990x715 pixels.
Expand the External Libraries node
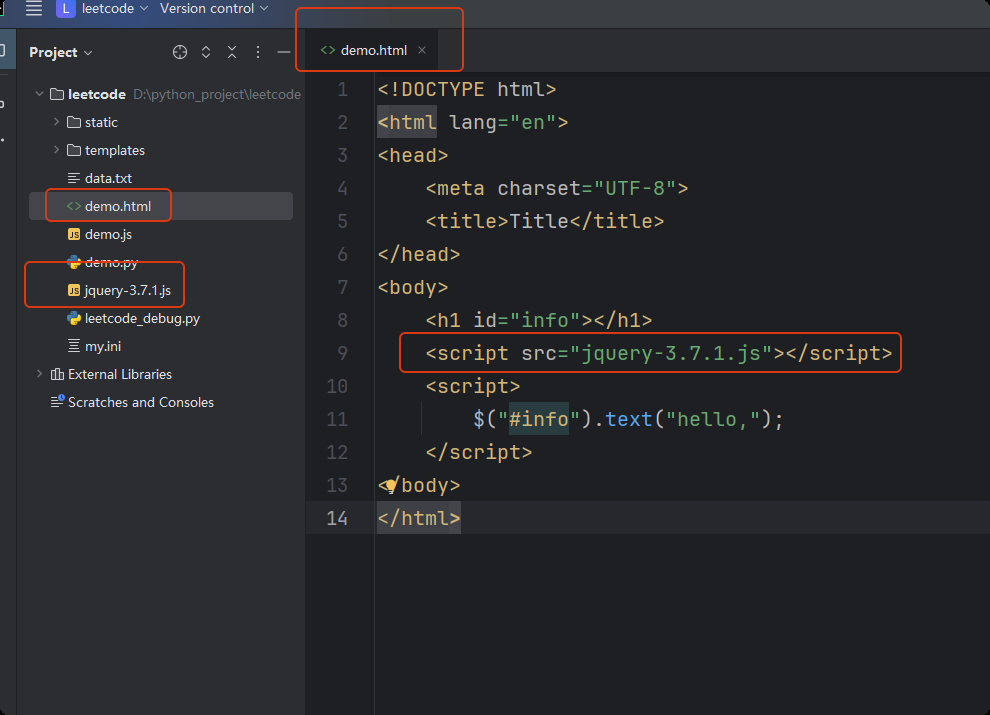tap(39, 374)
